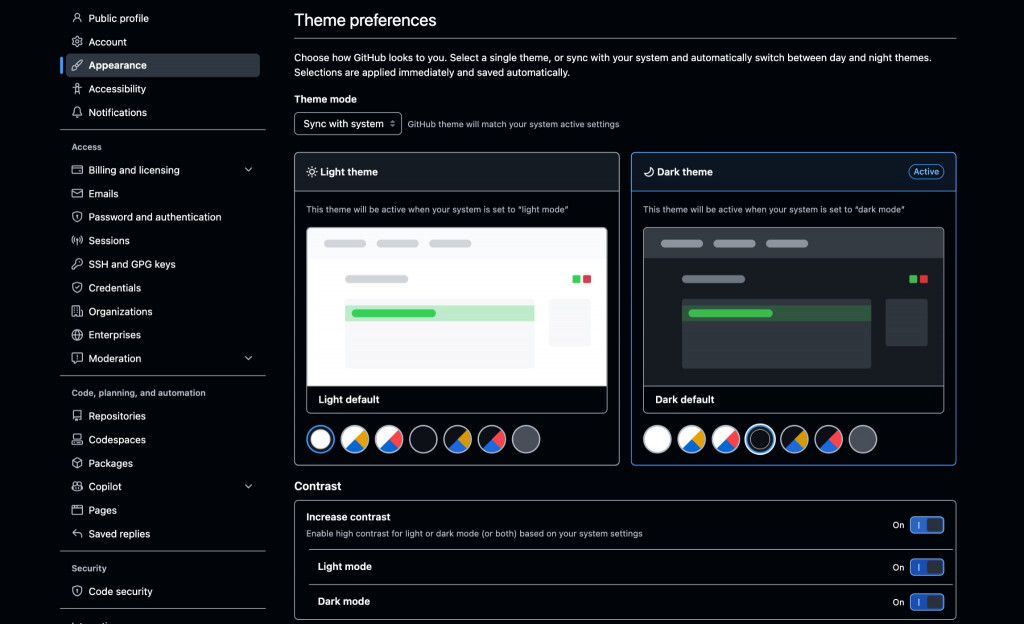Click the Active badge on Dark theme
This screenshot has width=1024, height=624.
(x=926, y=172)
